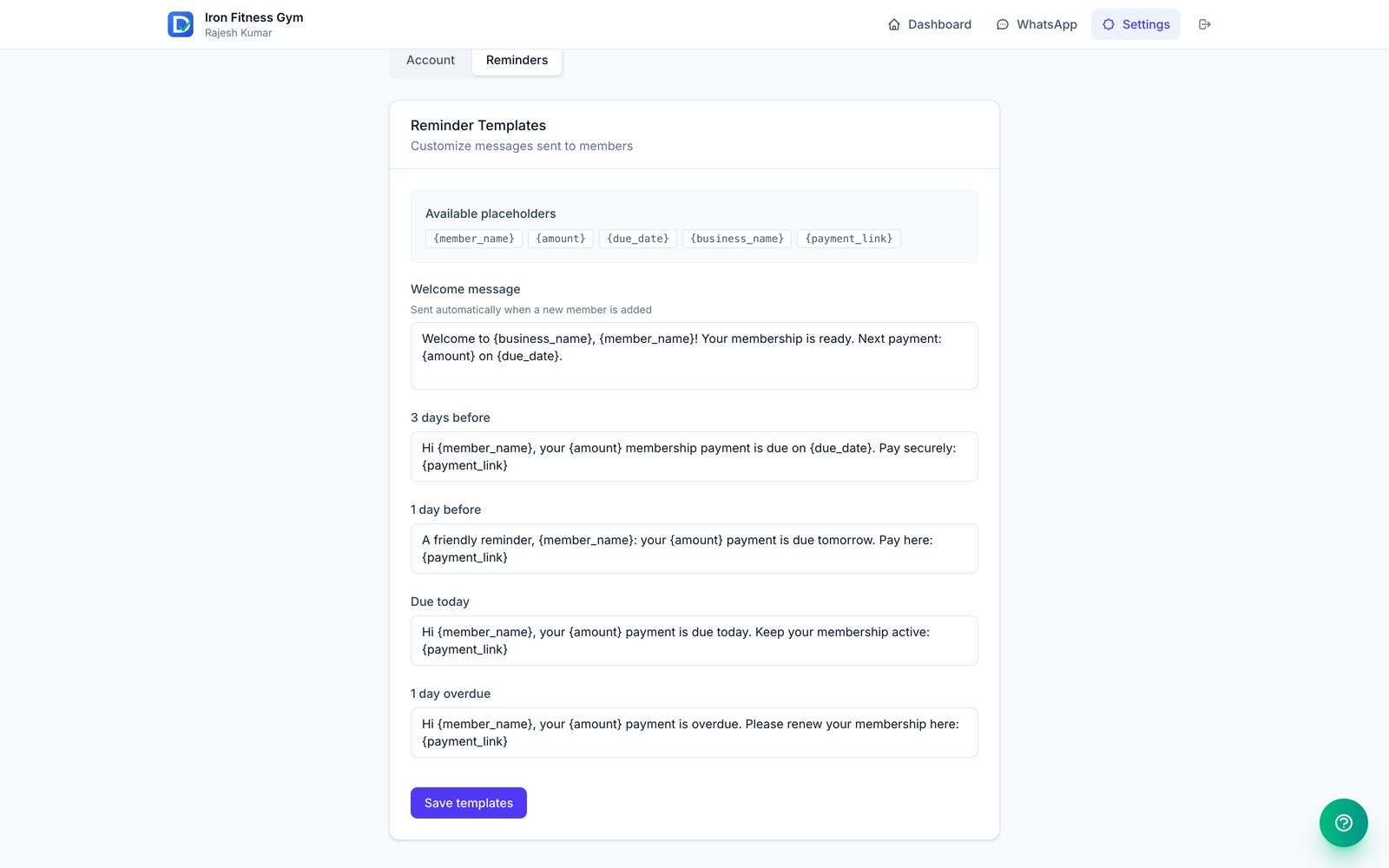Click 'Customize messages sent to members' subtitle

[522, 146]
